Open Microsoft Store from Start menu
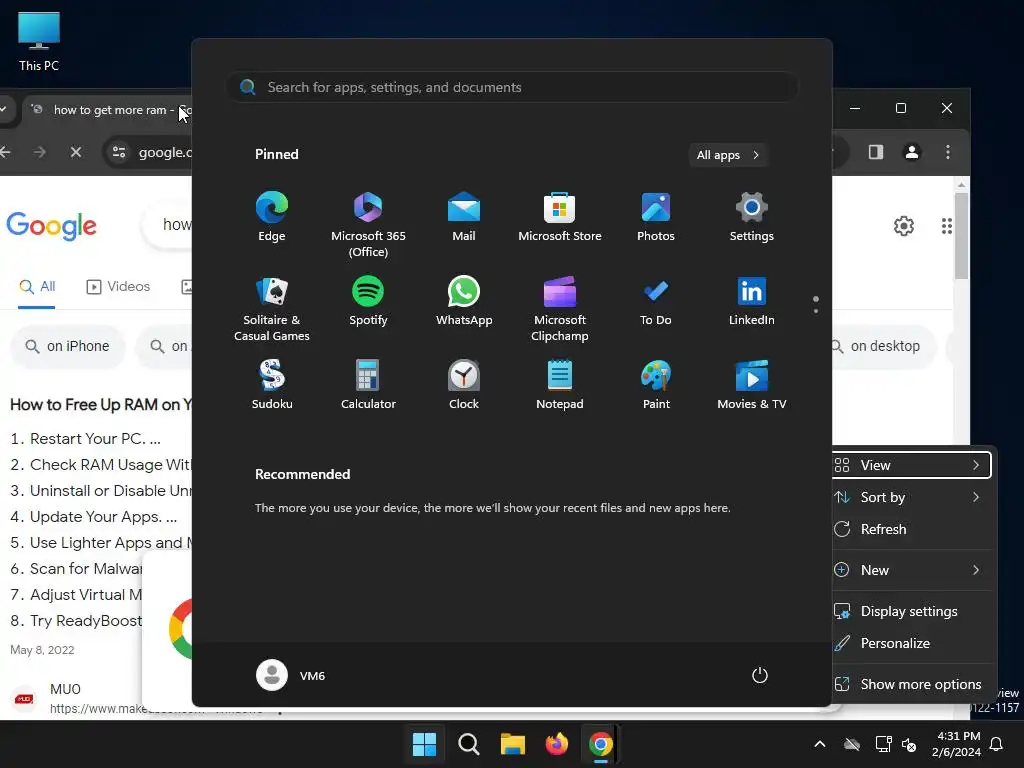Viewport: 1024px width, 768px height. (560, 217)
